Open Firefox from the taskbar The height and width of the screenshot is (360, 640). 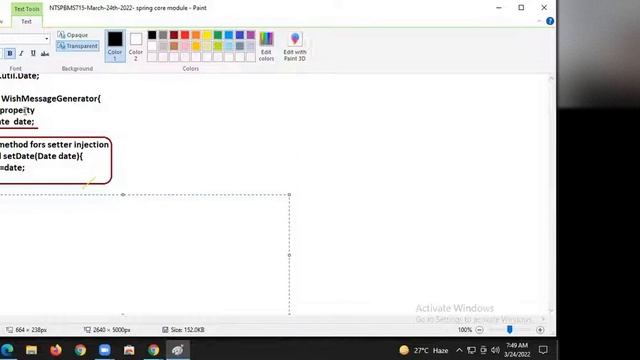(x=56, y=350)
